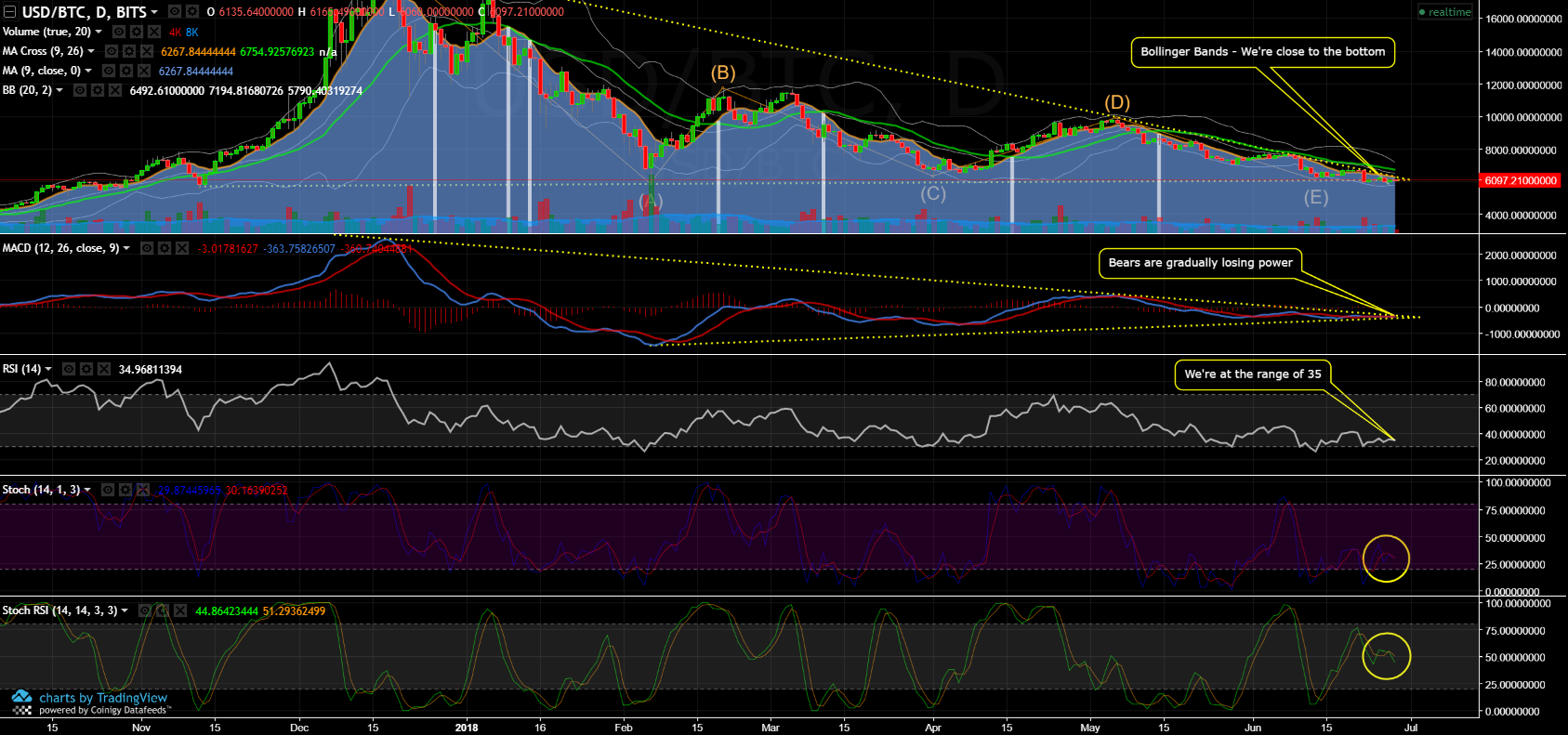Click the (C) wave label
Screen dimensions: 1568x735
click(x=933, y=194)
